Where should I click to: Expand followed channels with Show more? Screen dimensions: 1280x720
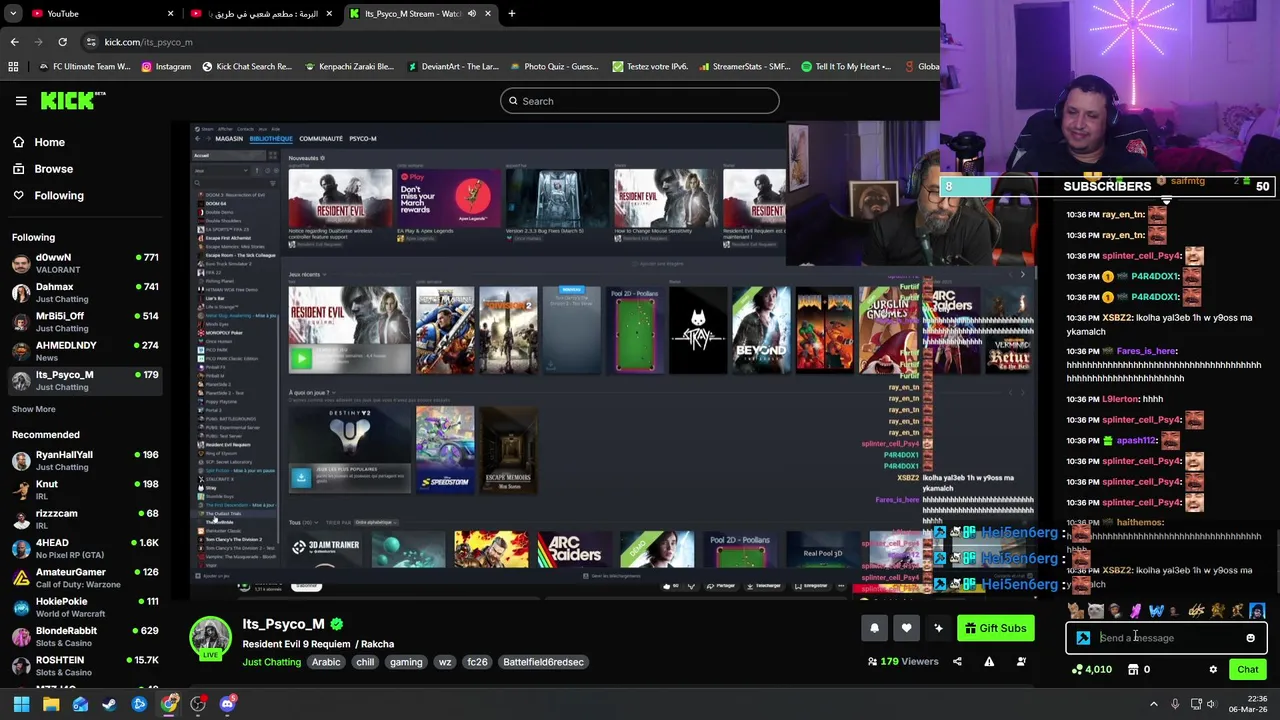click(34, 409)
